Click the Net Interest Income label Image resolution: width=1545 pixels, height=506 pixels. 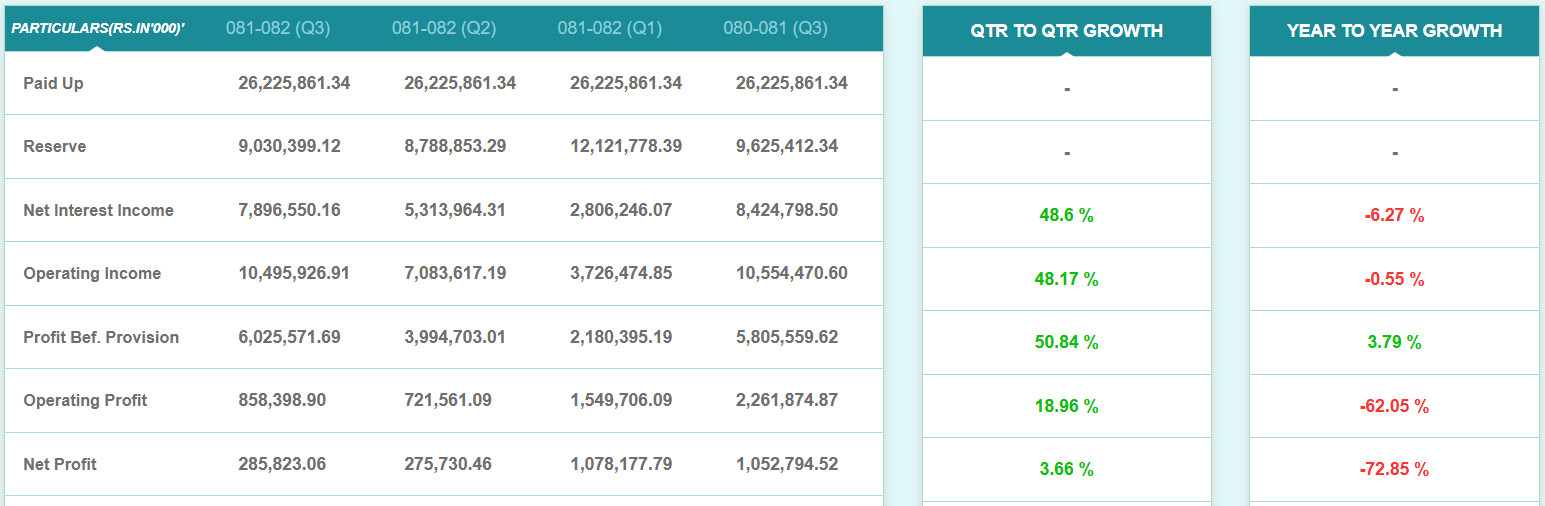99,210
